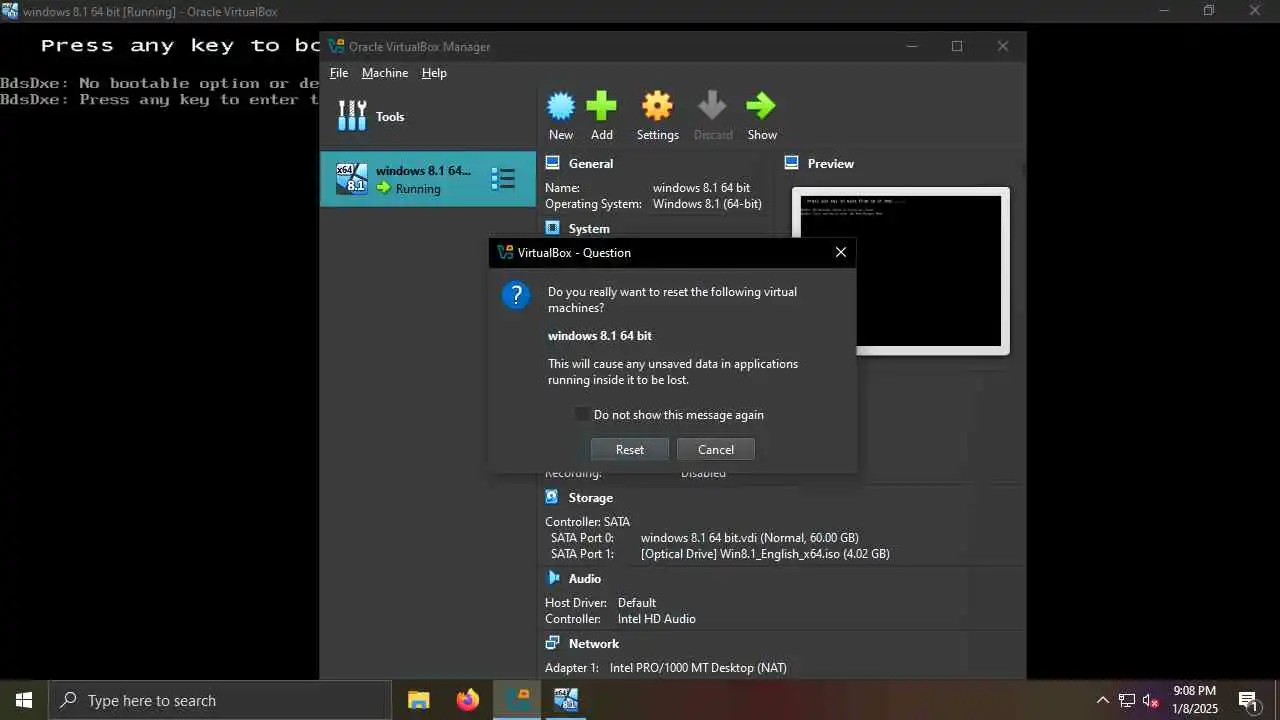The height and width of the screenshot is (720, 1280).
Task: Click the Network section icon
Action: pyautogui.click(x=553, y=643)
